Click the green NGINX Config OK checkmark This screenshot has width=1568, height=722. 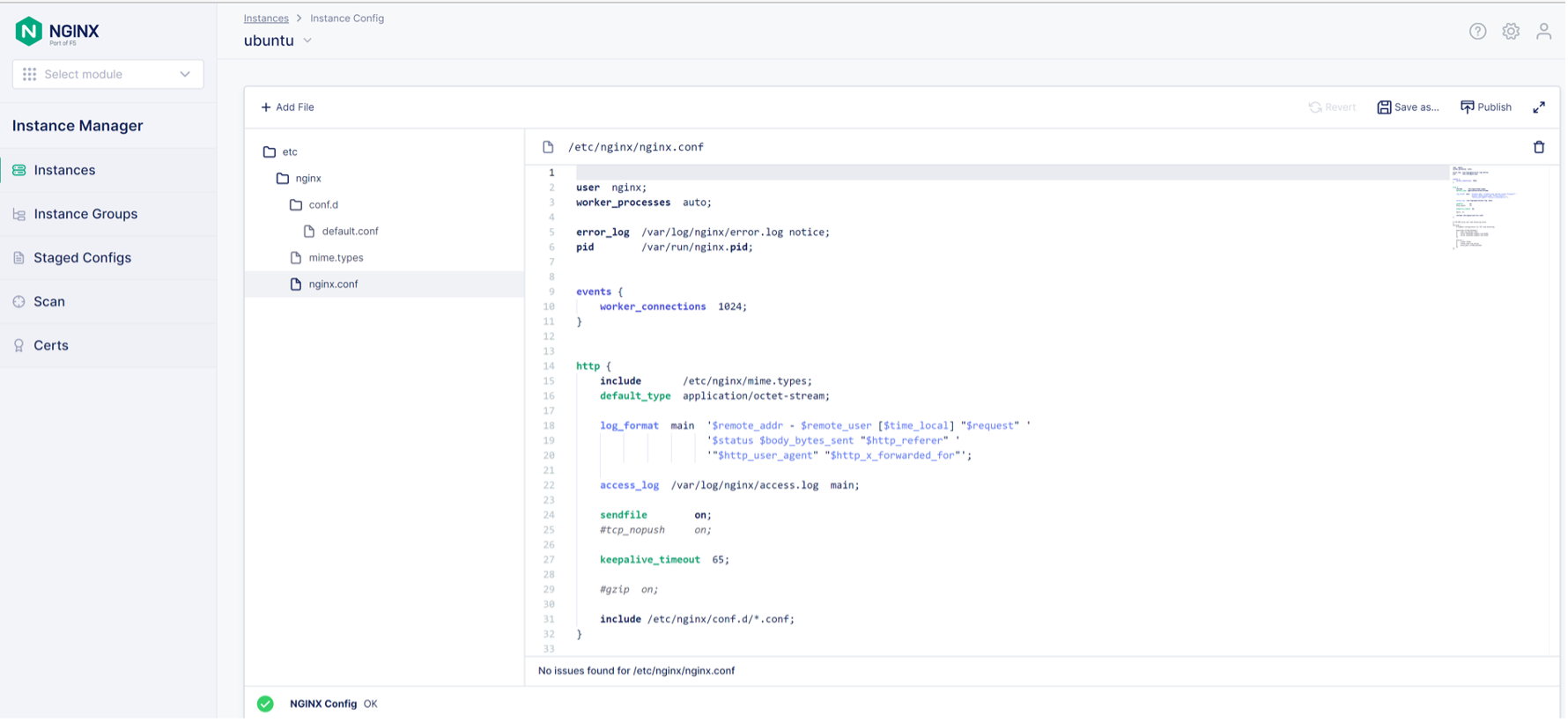265,704
